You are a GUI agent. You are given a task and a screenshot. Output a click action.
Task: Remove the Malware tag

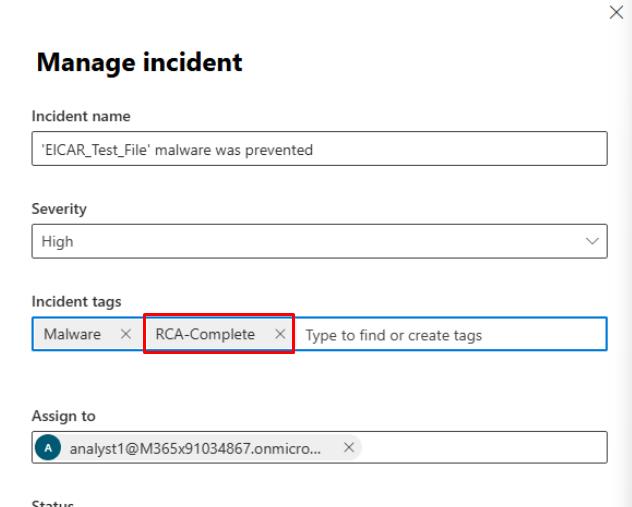tap(125, 335)
